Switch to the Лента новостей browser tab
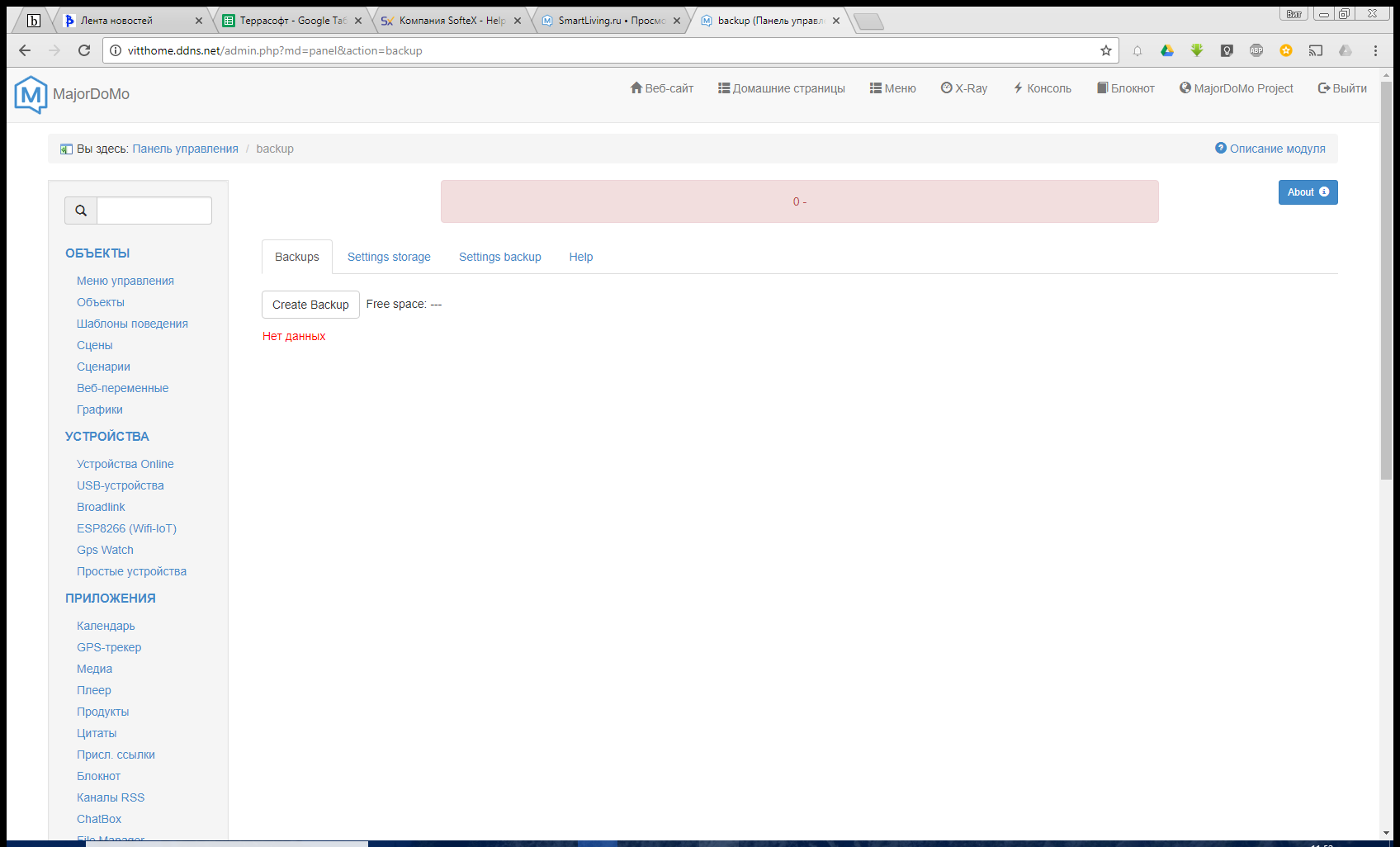This screenshot has height=847, width=1400. tap(132, 21)
